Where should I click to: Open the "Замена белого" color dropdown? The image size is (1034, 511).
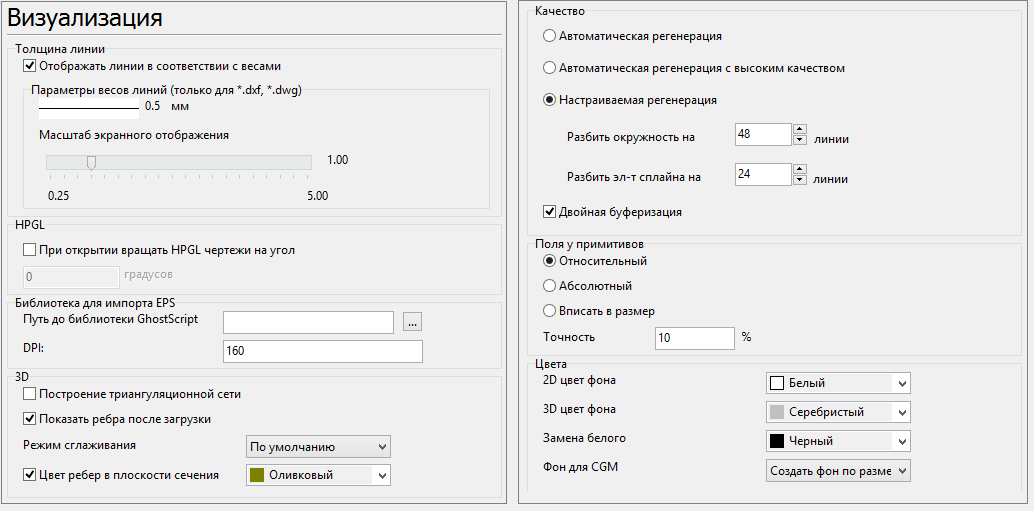click(x=838, y=441)
